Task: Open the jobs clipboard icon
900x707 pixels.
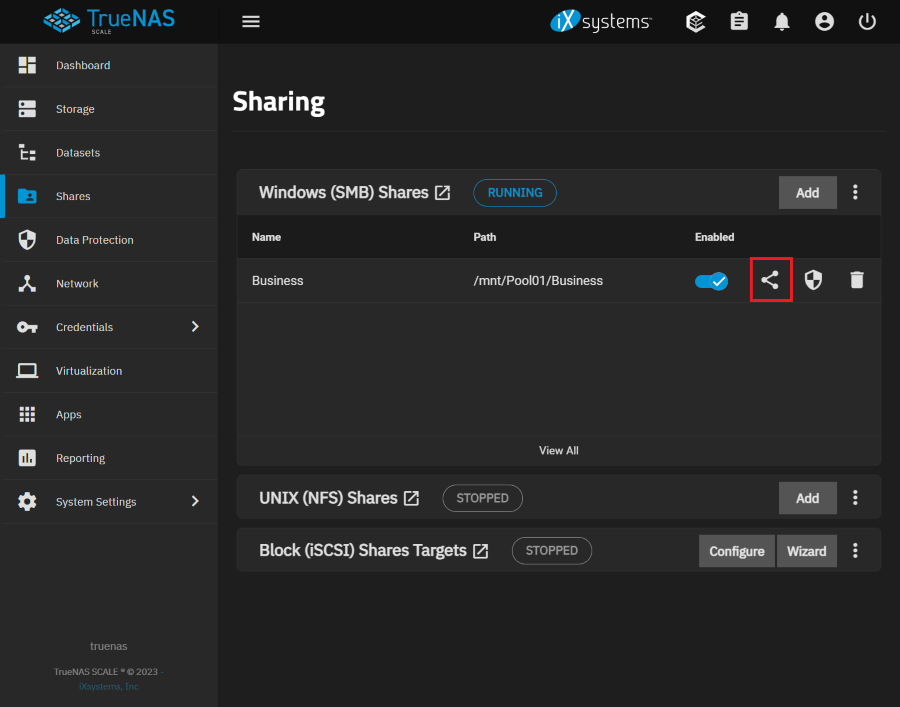Action: point(739,21)
